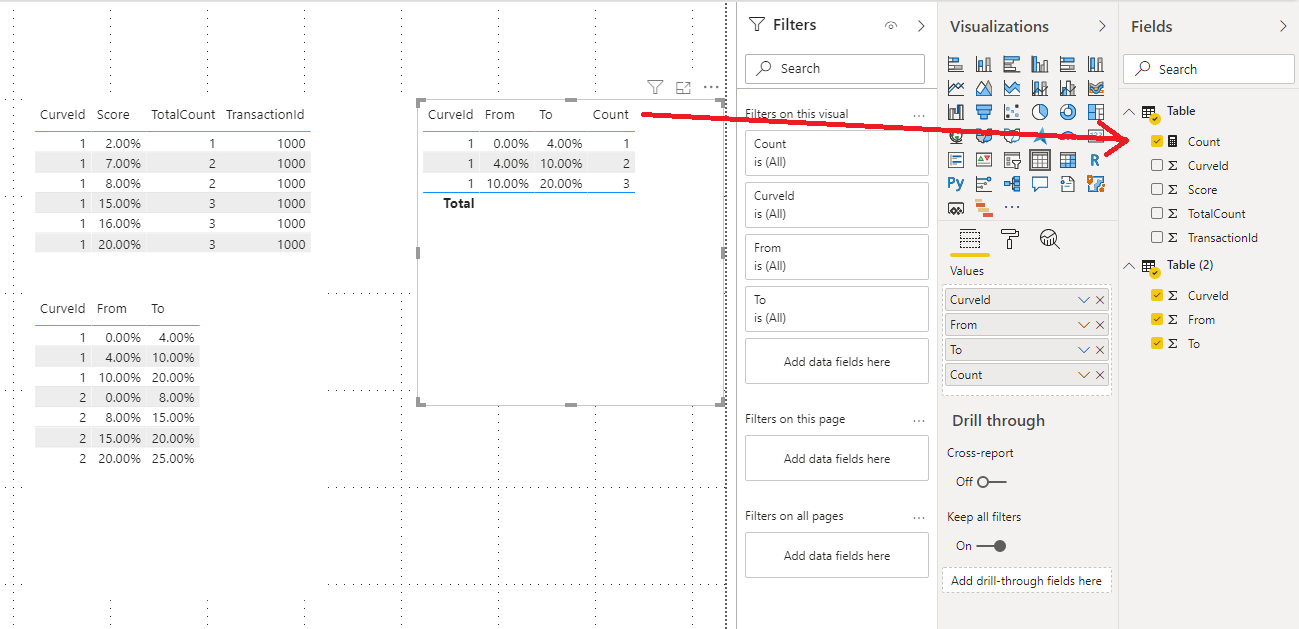The image size is (1299, 629).
Task: Select the area chart visualization
Action: (984, 88)
